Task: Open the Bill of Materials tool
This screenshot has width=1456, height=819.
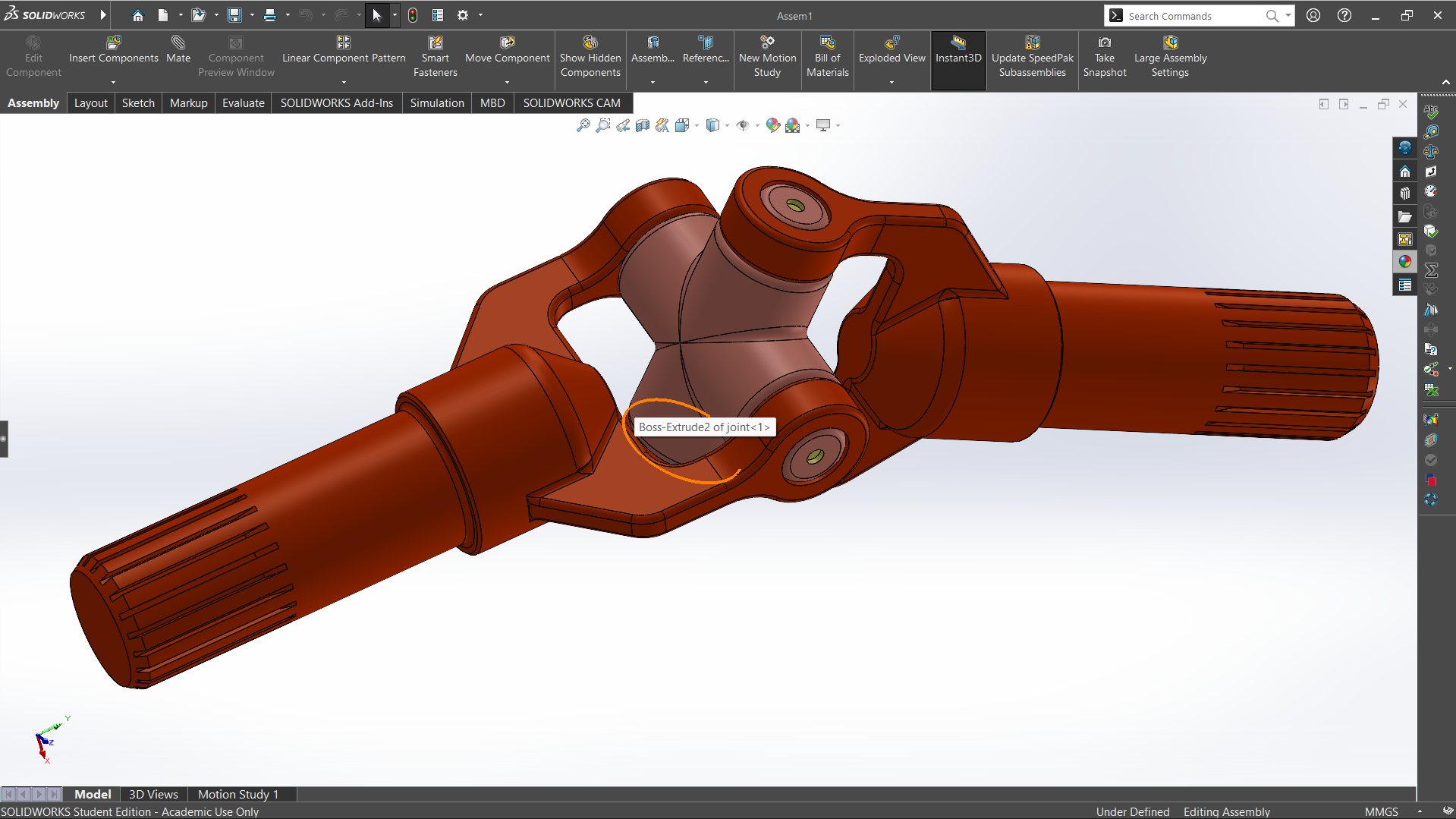Action: 827,56
